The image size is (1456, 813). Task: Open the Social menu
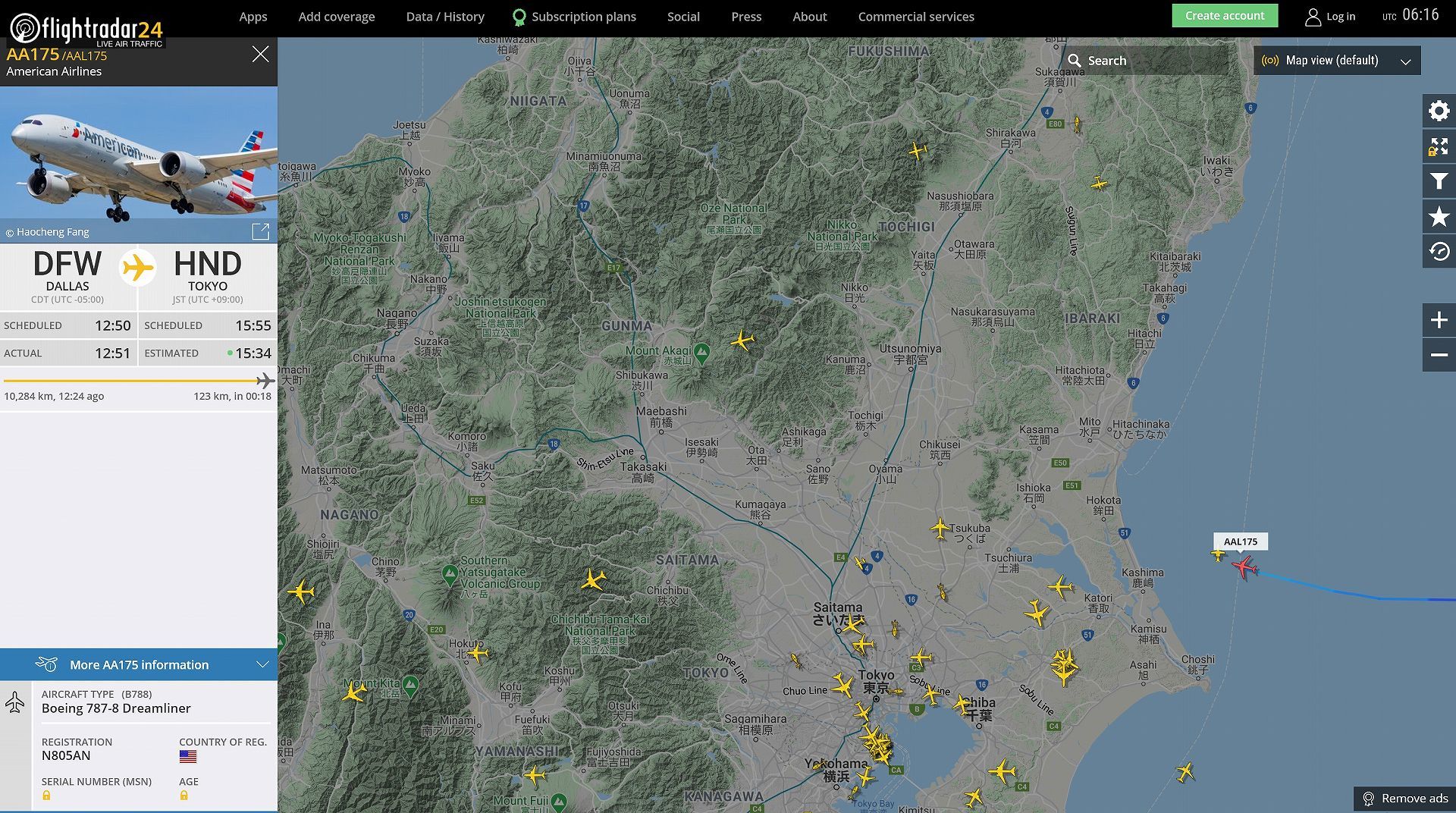[683, 17]
